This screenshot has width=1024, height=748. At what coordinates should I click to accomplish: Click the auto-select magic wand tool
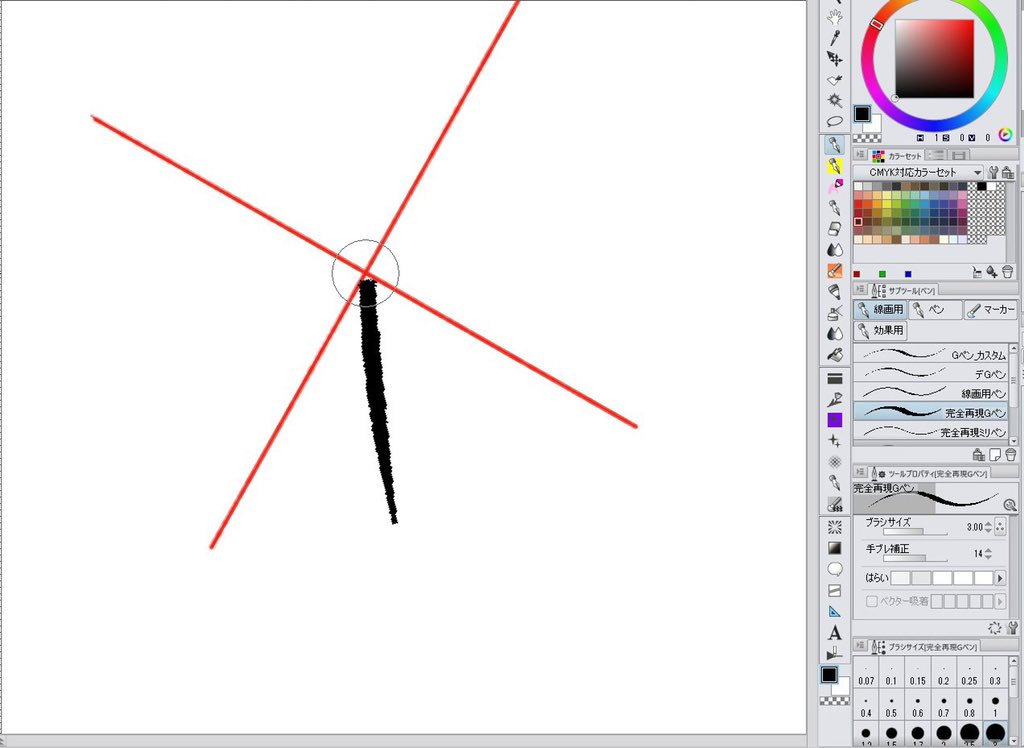coord(835,100)
